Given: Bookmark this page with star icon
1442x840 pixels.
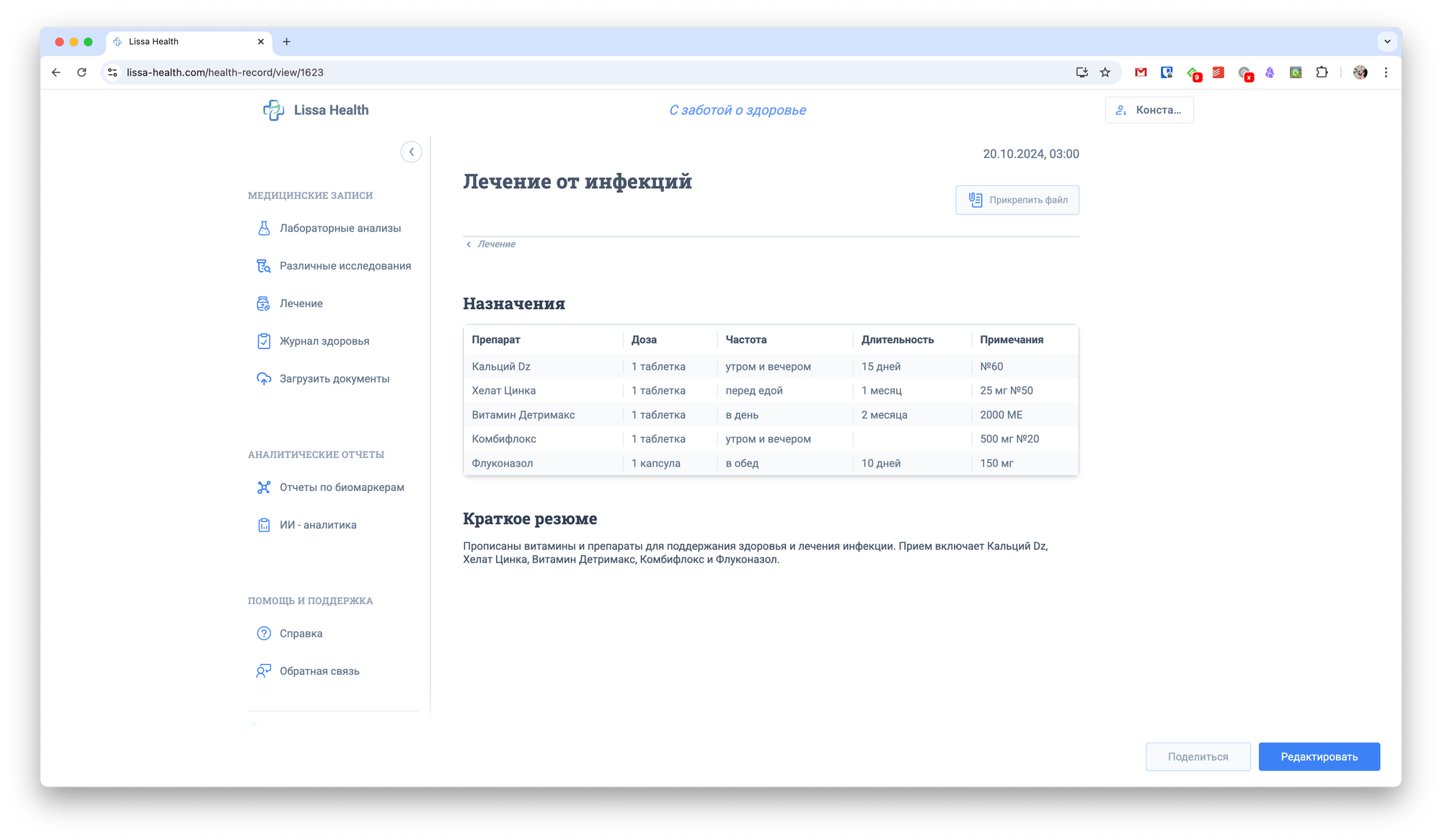Looking at the screenshot, I should point(1105,73).
